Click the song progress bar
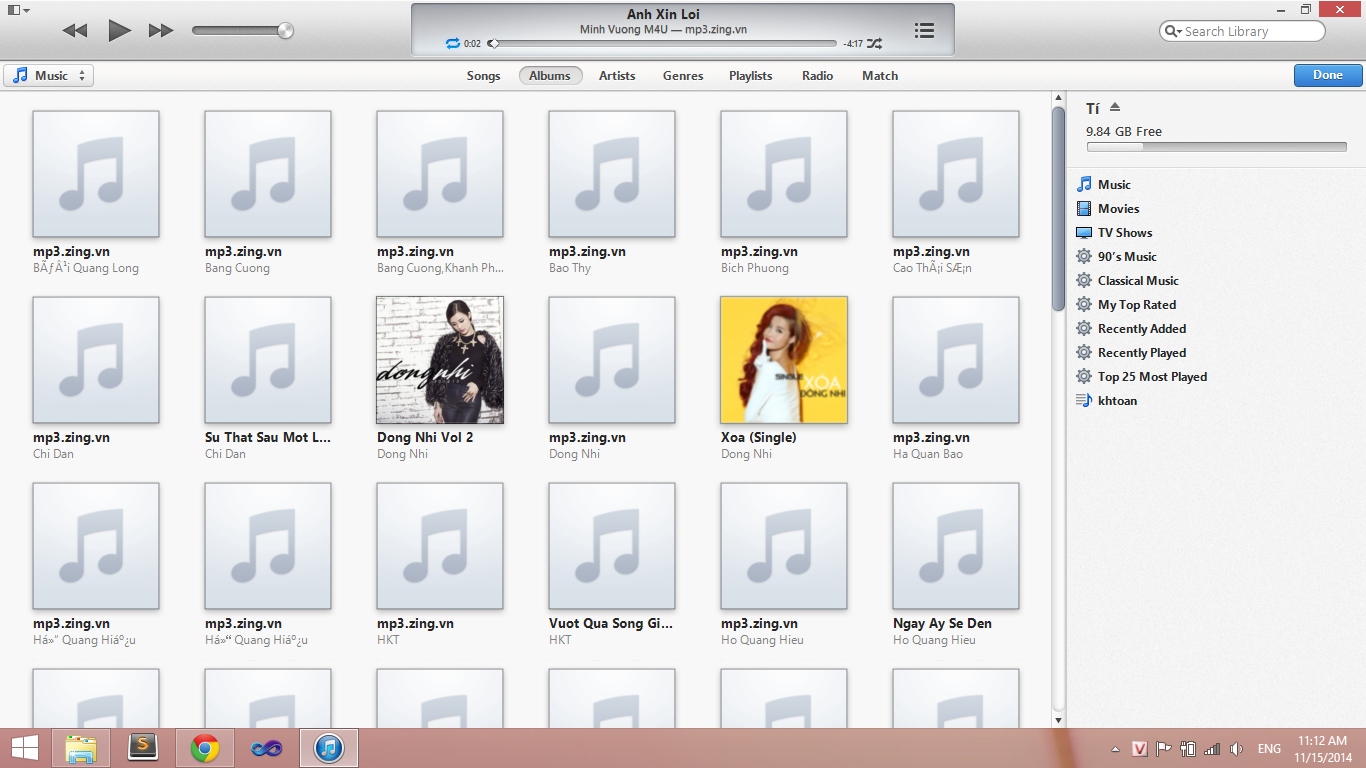1366x768 pixels. (663, 44)
